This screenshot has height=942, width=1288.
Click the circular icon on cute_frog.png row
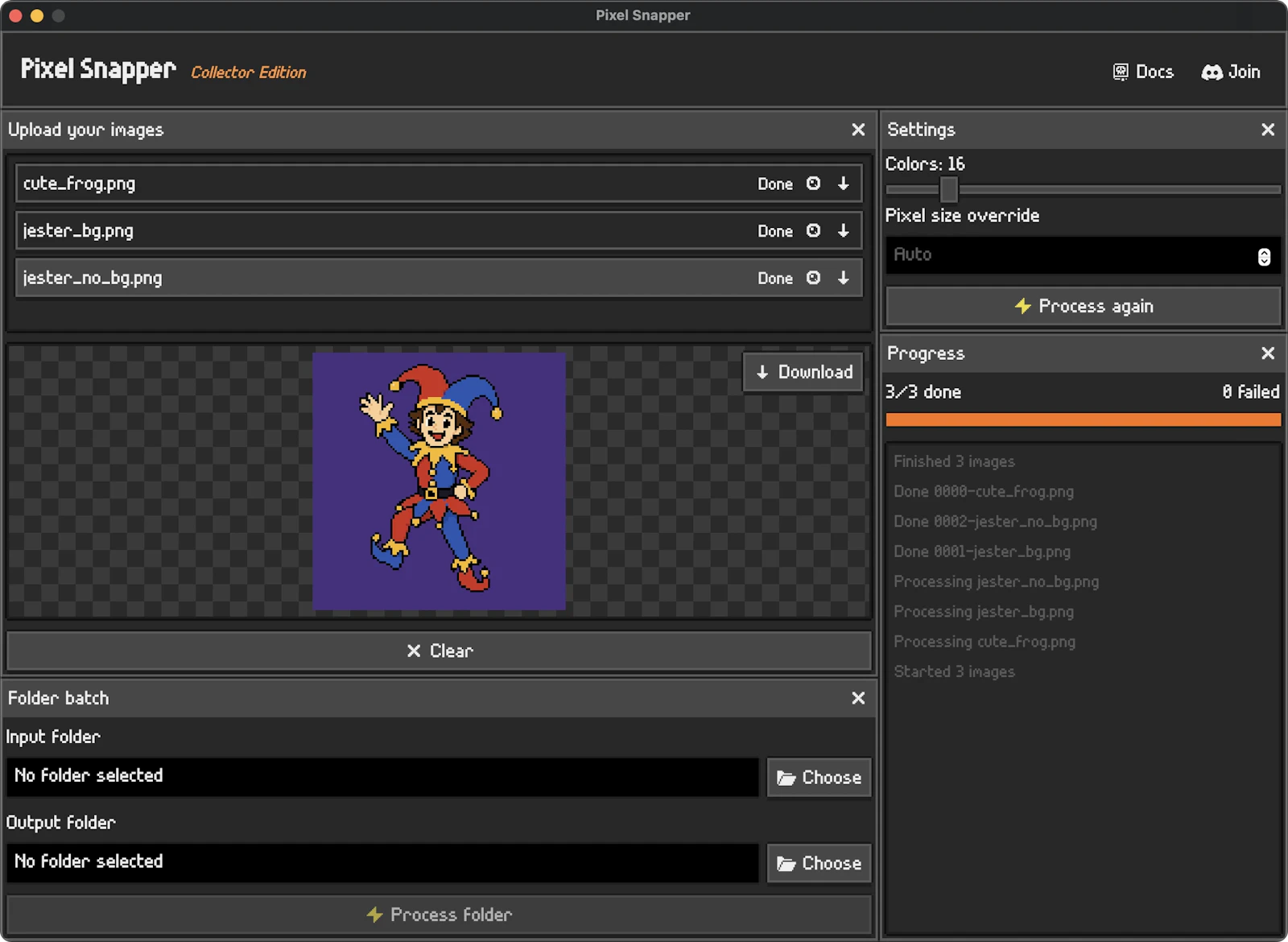(x=813, y=184)
